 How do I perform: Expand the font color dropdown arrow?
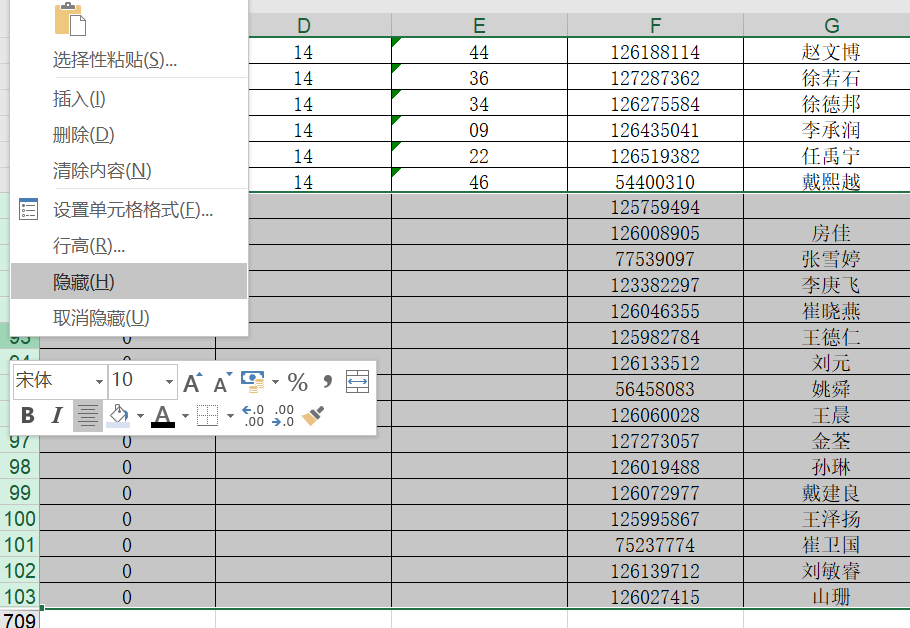coord(185,416)
